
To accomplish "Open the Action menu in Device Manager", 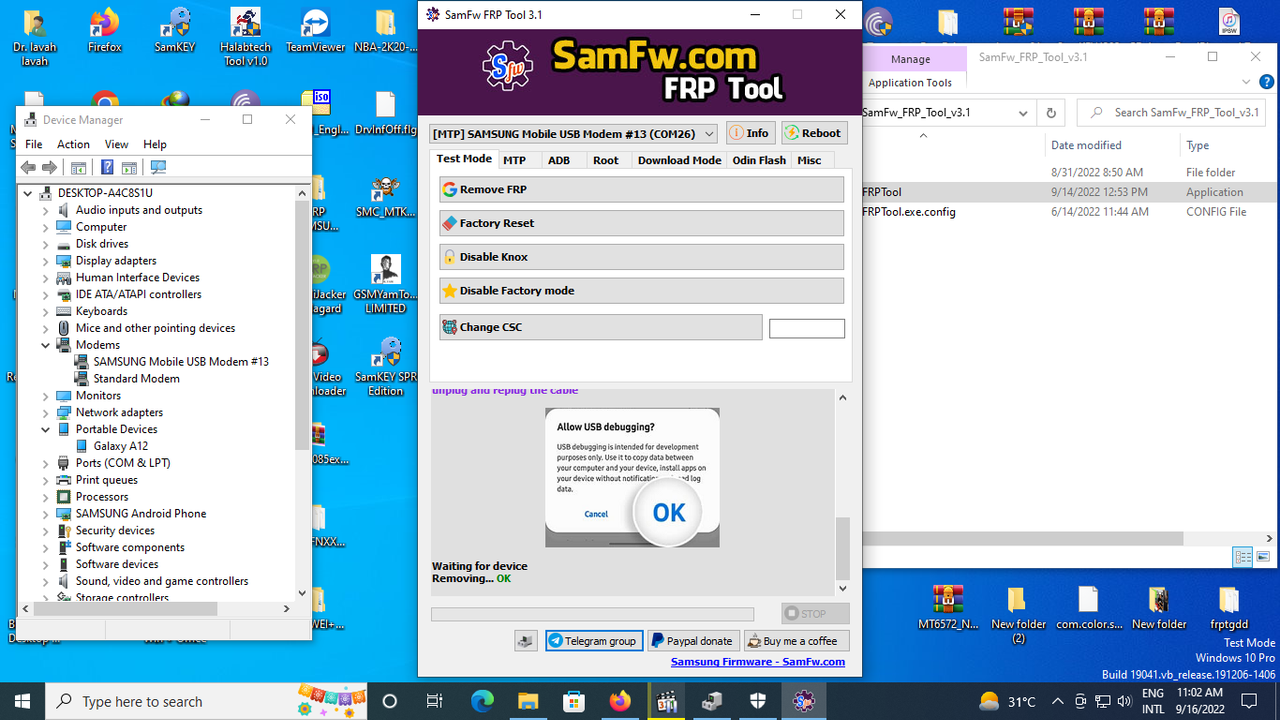I will (x=73, y=144).
